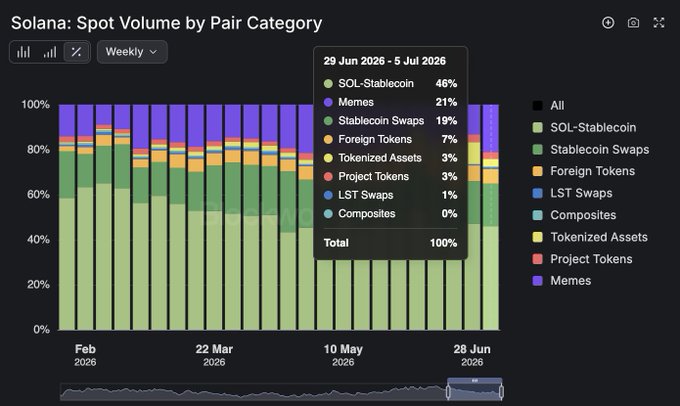The width and height of the screenshot is (680, 406).
Task: Toggle SOL-Stablecoin series in legend
Action: (x=584, y=128)
